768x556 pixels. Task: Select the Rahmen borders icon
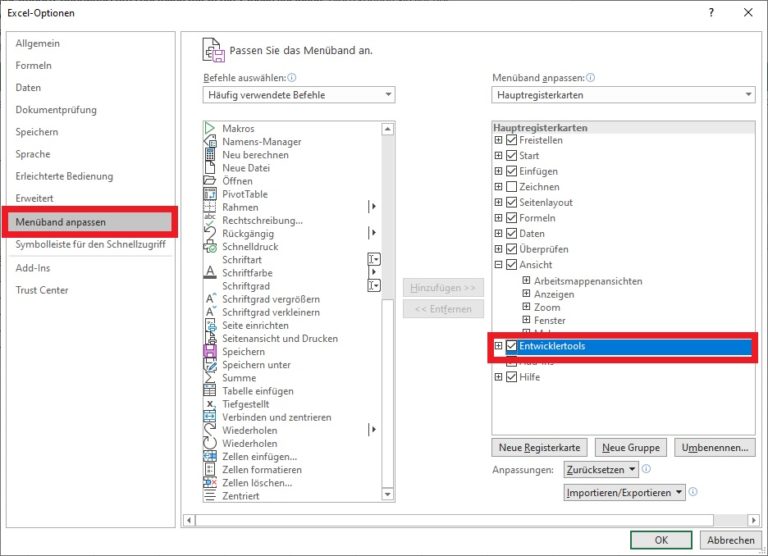pyautogui.click(x=210, y=207)
